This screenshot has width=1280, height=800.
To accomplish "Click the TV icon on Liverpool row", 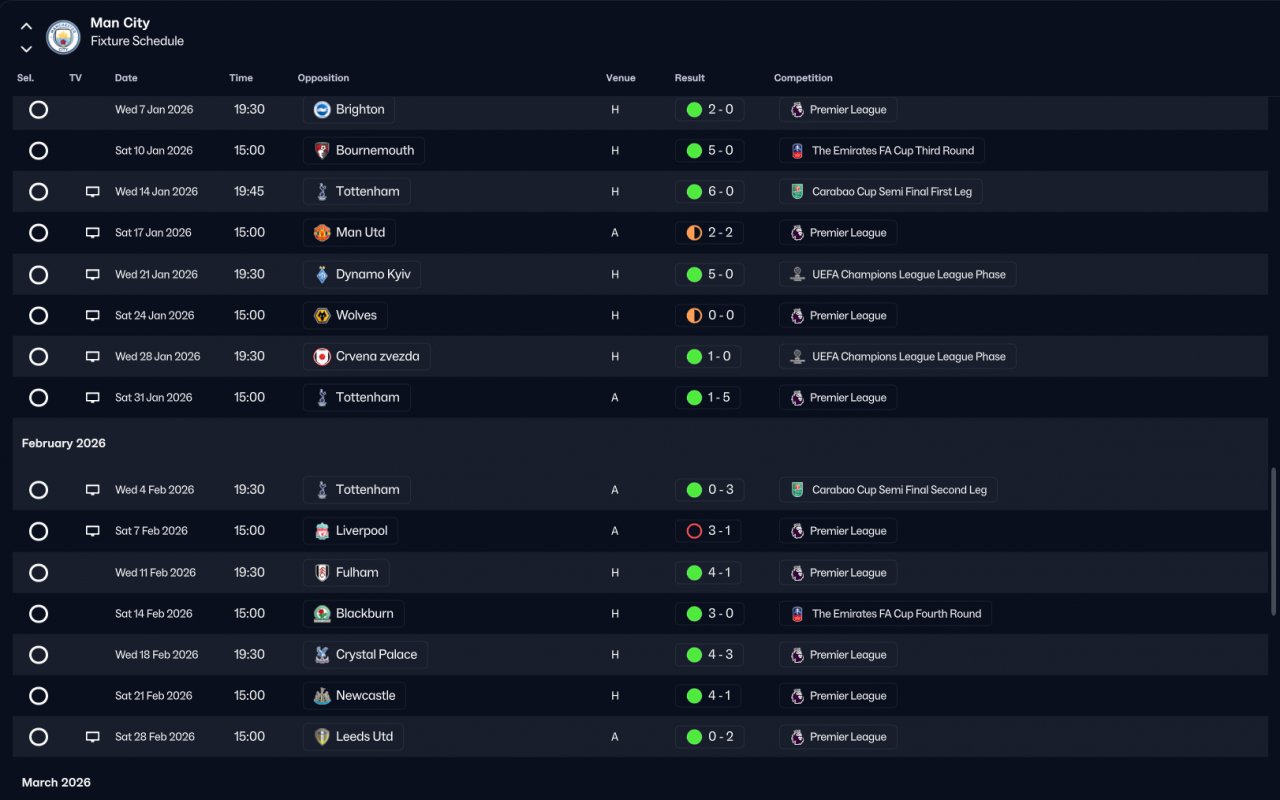I will coord(93,531).
